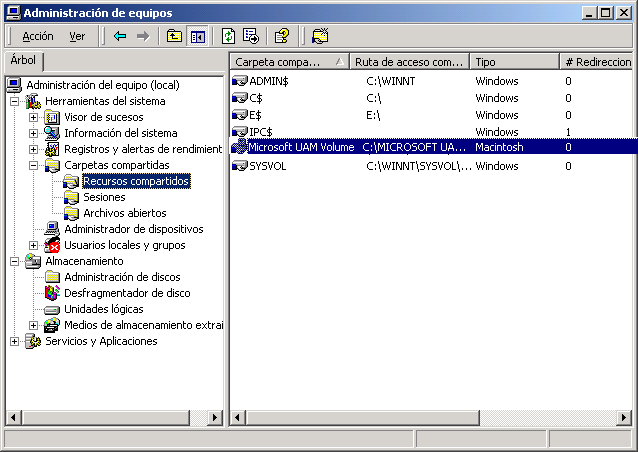Select Recursos compartidos in the tree

136,181
